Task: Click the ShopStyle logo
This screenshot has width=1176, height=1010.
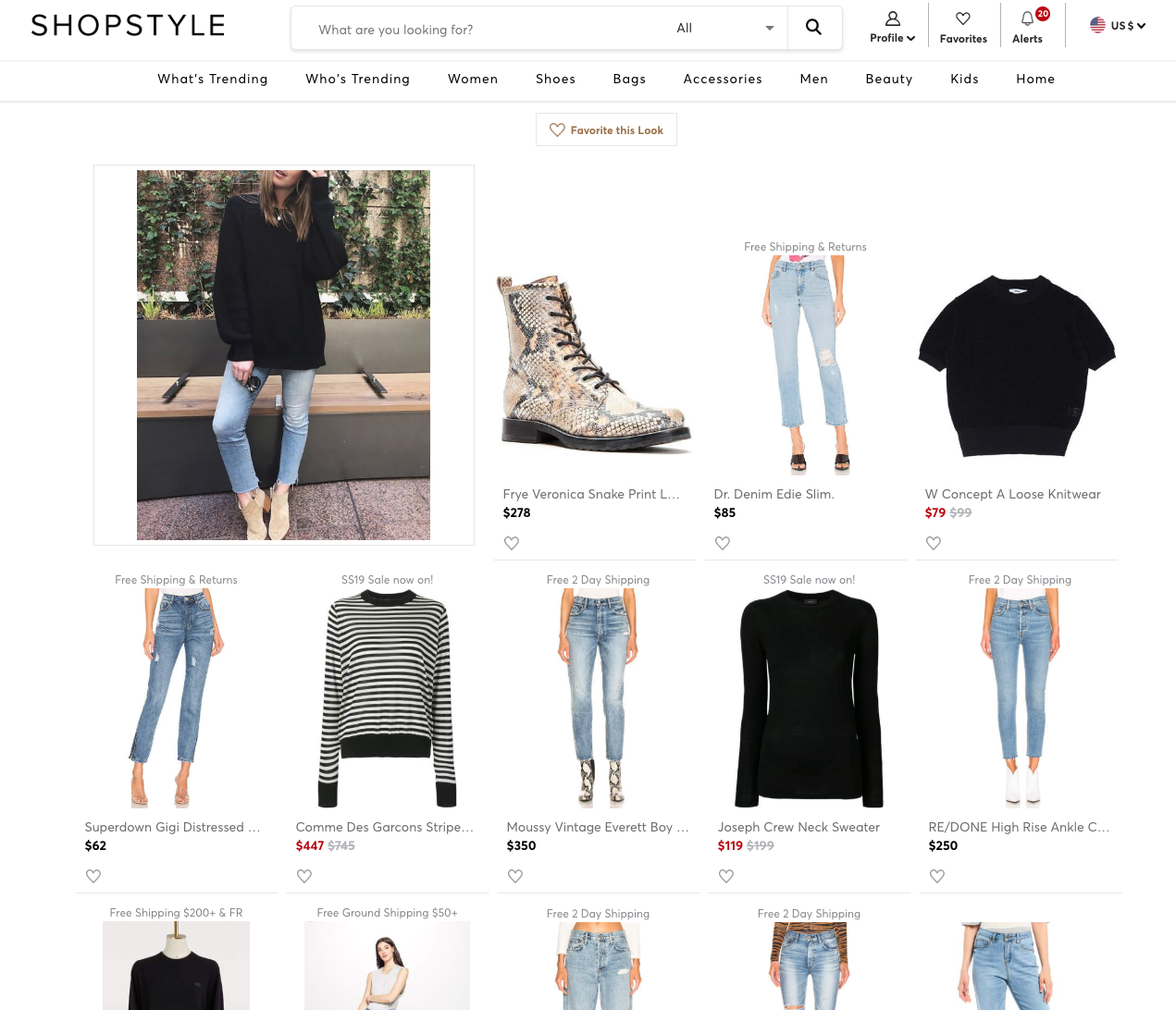Action: tap(128, 26)
